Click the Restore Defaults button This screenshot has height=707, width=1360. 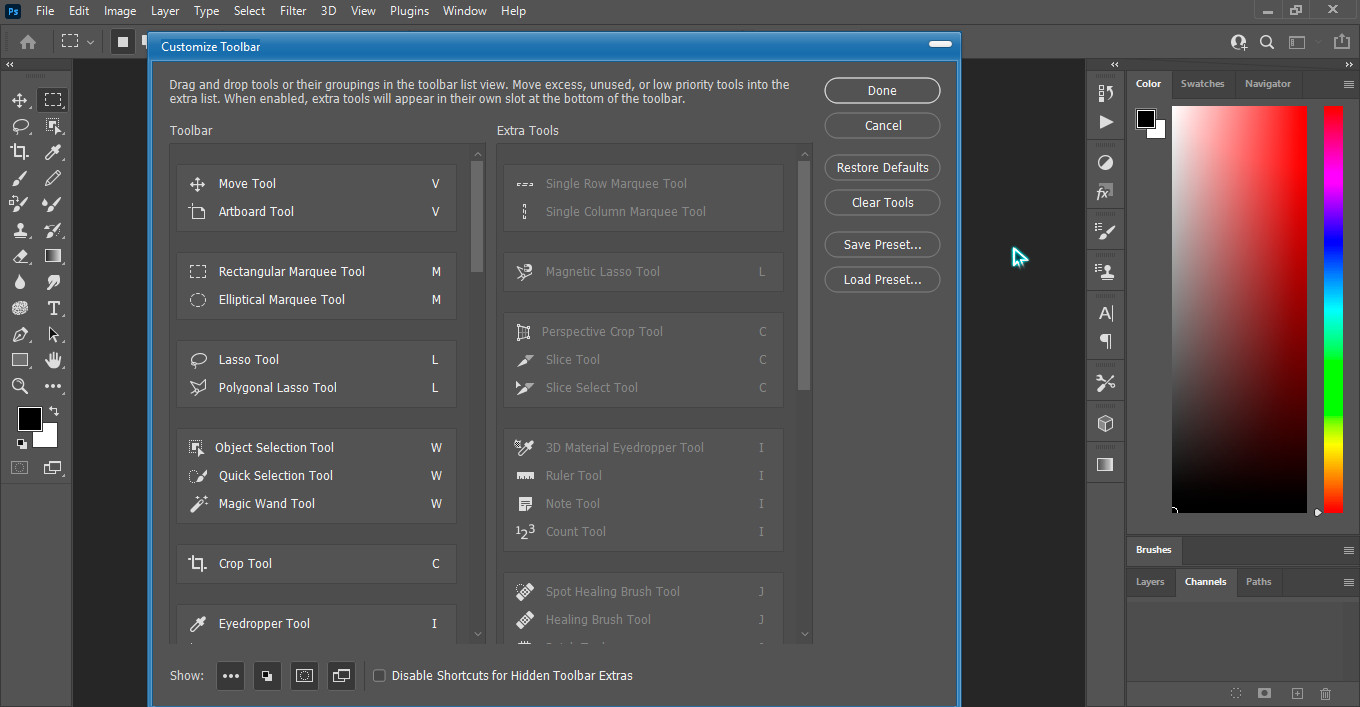[x=882, y=168]
